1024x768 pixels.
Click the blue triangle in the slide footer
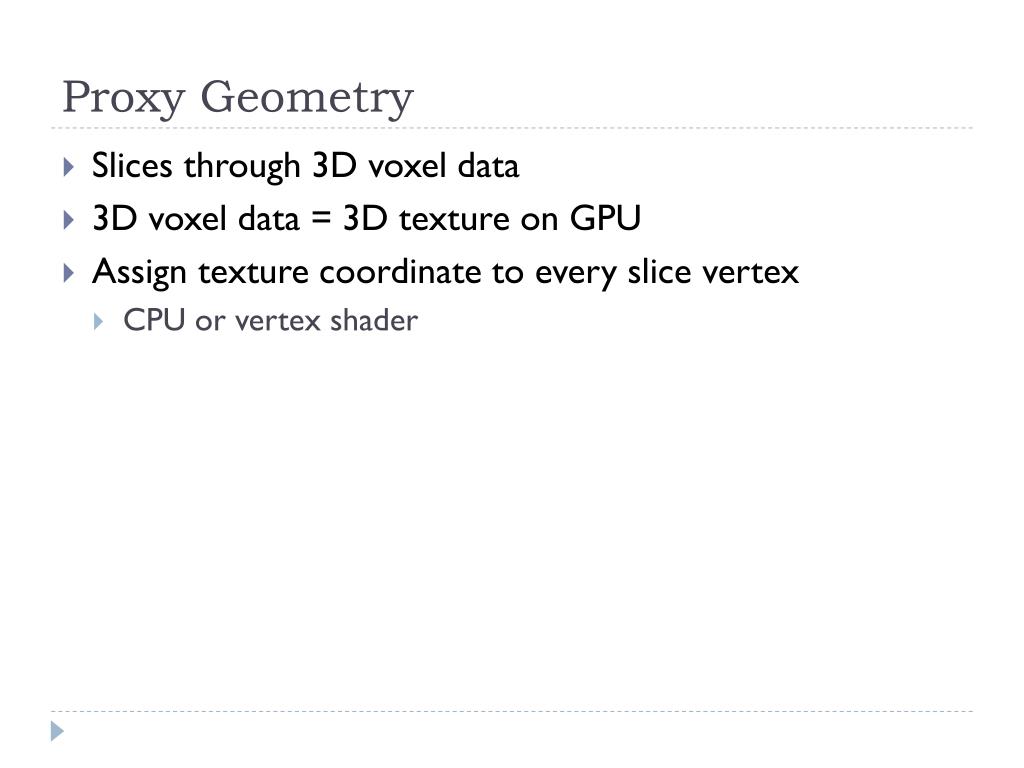[x=57, y=731]
